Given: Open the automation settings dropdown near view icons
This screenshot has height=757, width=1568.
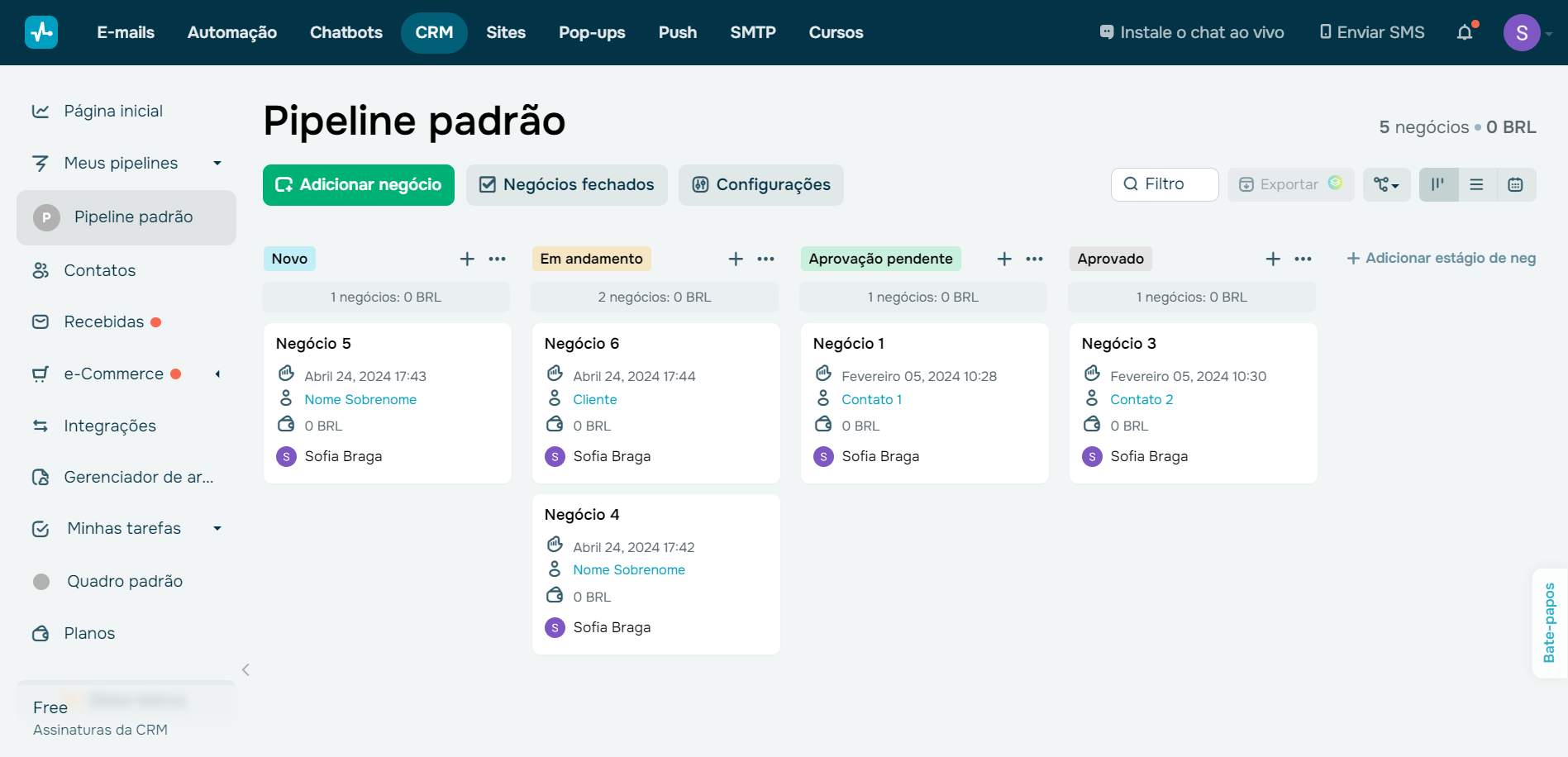Looking at the screenshot, I should [x=1386, y=184].
